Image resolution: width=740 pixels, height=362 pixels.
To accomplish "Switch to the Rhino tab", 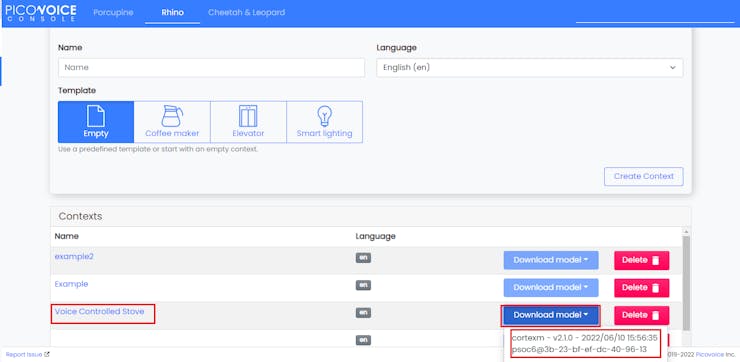I will [x=172, y=13].
